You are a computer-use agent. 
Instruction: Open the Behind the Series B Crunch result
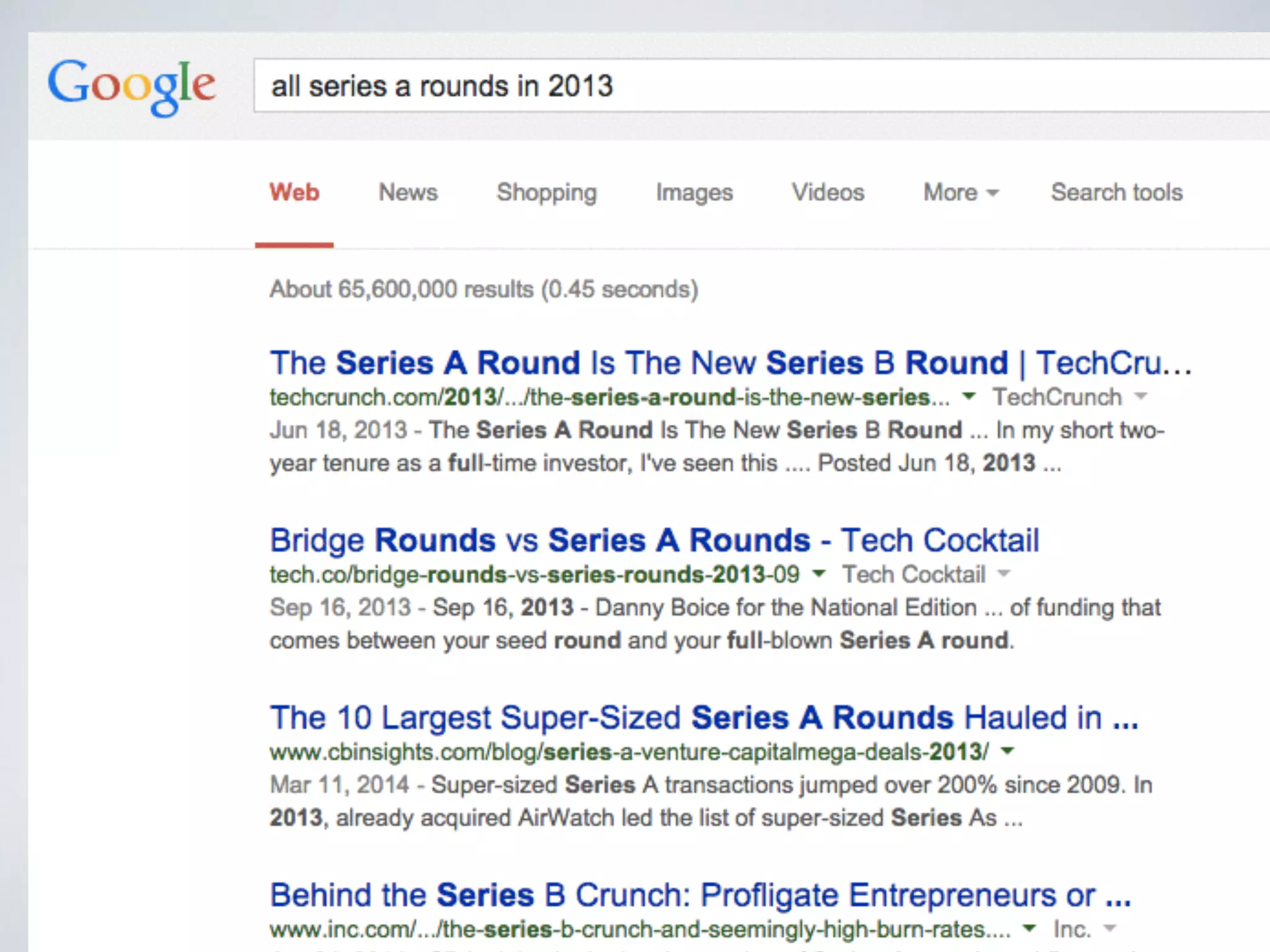[699, 895]
